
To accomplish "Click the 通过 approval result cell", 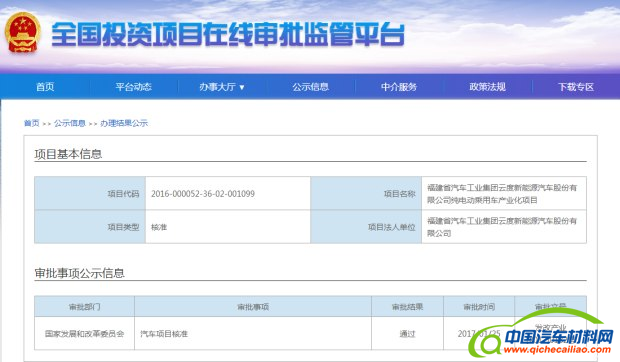I will click(x=407, y=334).
